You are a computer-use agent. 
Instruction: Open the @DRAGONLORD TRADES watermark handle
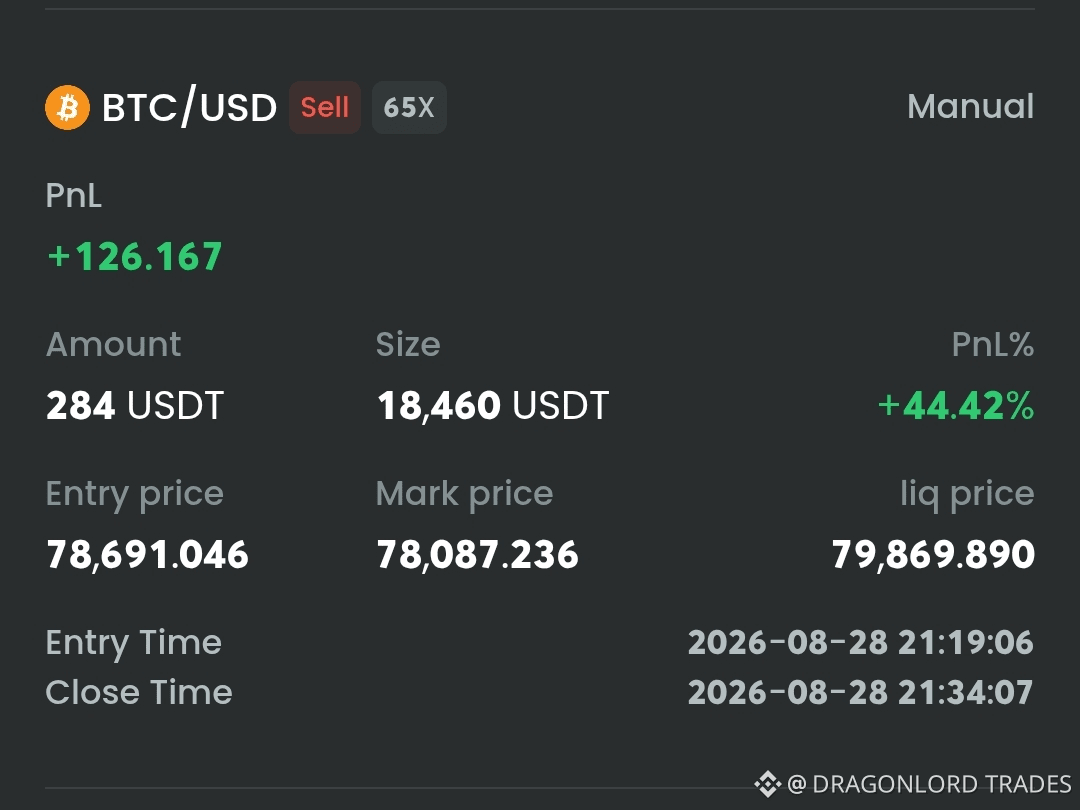929,784
